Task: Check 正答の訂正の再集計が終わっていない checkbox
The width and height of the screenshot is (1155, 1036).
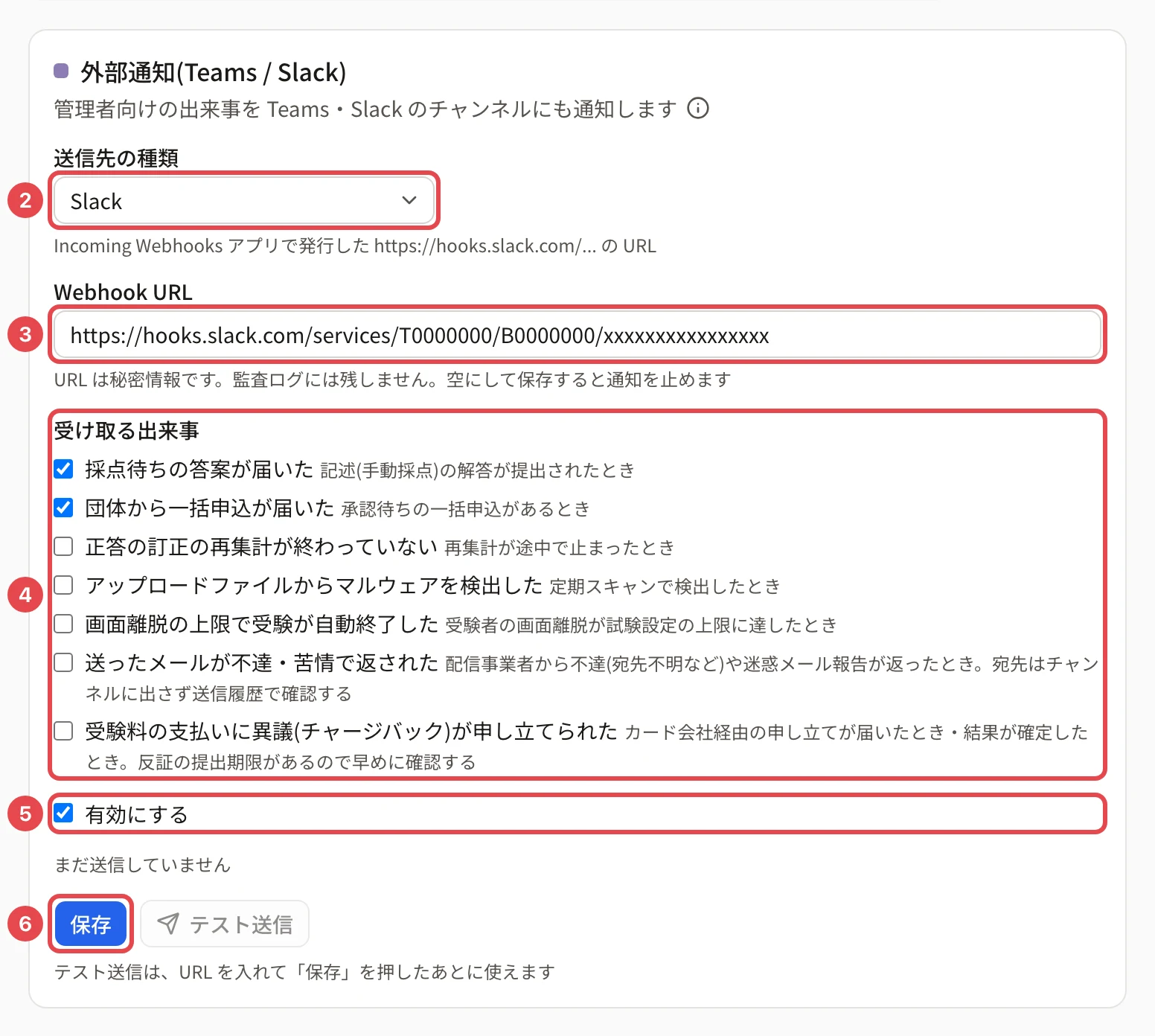Action: 64,547
